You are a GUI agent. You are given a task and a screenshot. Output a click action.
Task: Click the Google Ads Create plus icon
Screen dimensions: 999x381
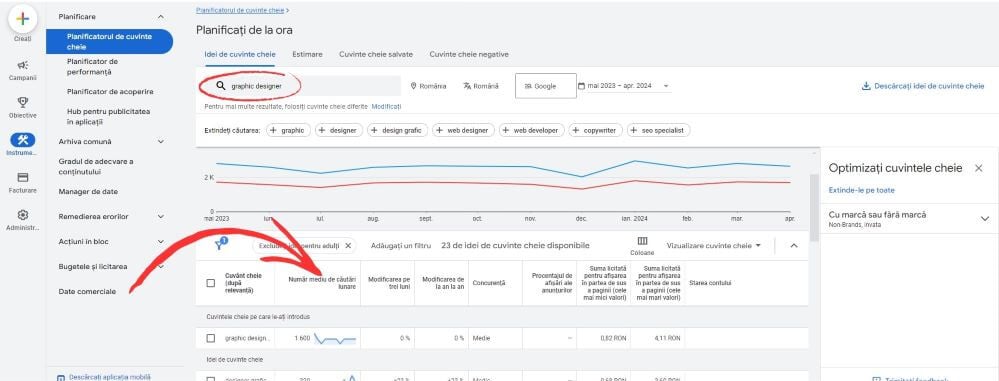click(22, 18)
